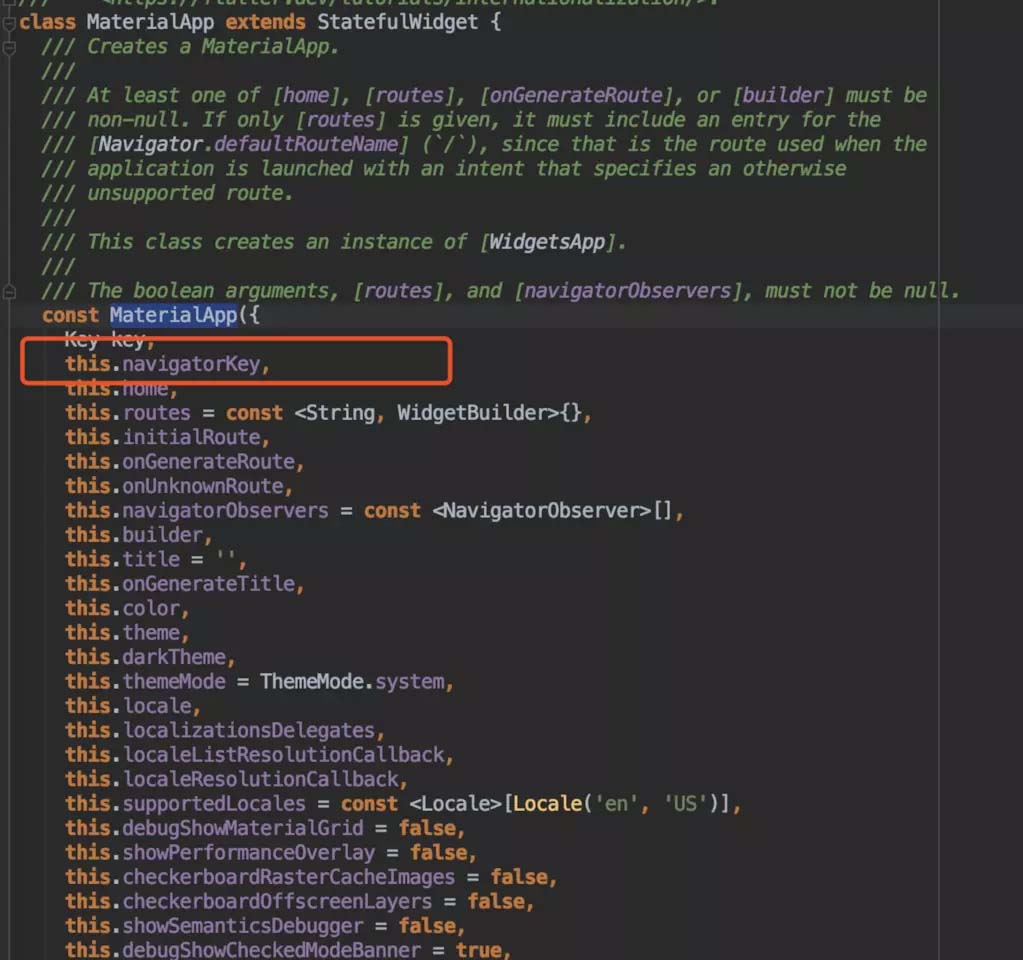The height and width of the screenshot is (960, 1023).
Task: Click 'this.debugShowMaterialGrid' parameter
Action: (214, 828)
